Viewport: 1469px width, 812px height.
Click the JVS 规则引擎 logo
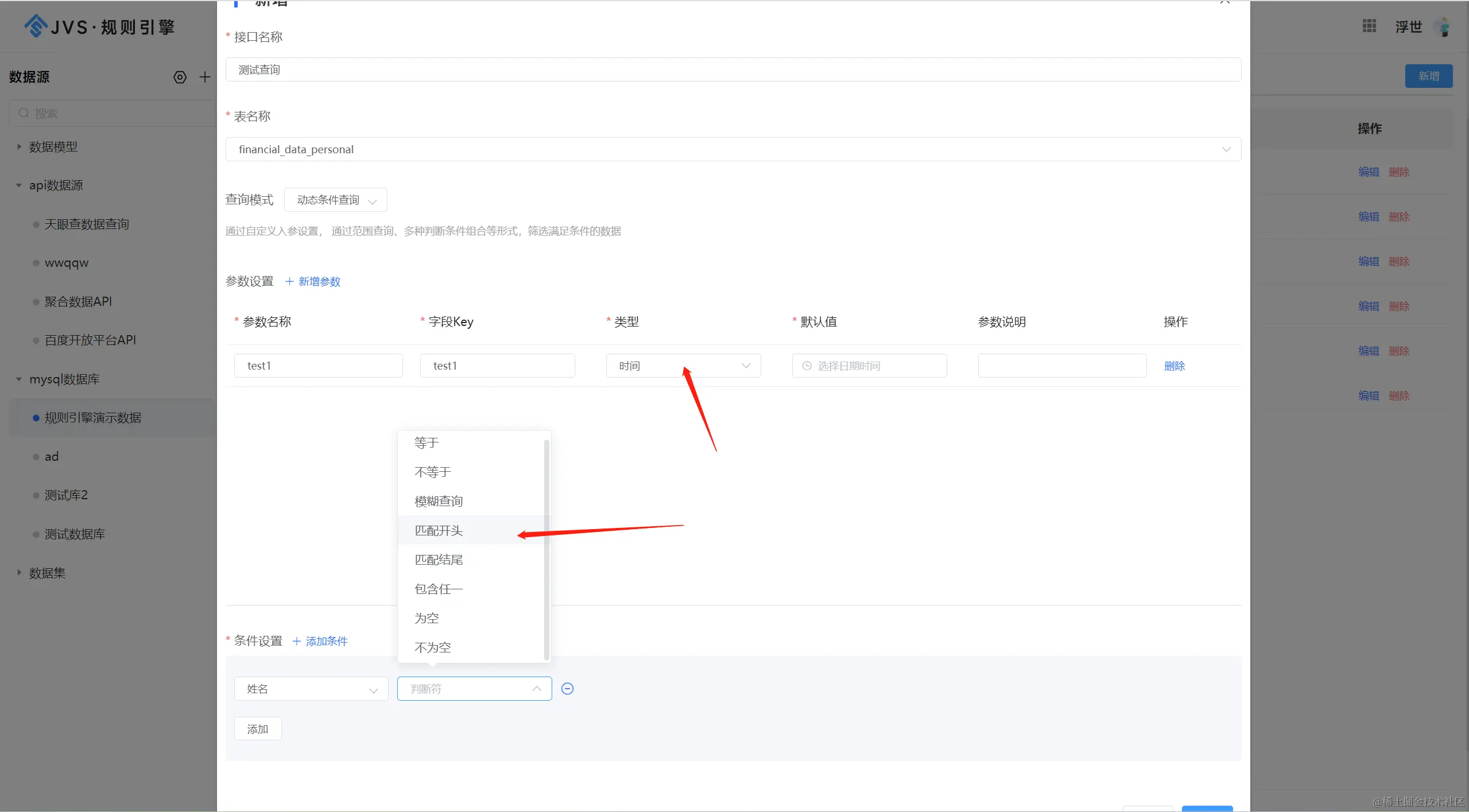coord(99,26)
